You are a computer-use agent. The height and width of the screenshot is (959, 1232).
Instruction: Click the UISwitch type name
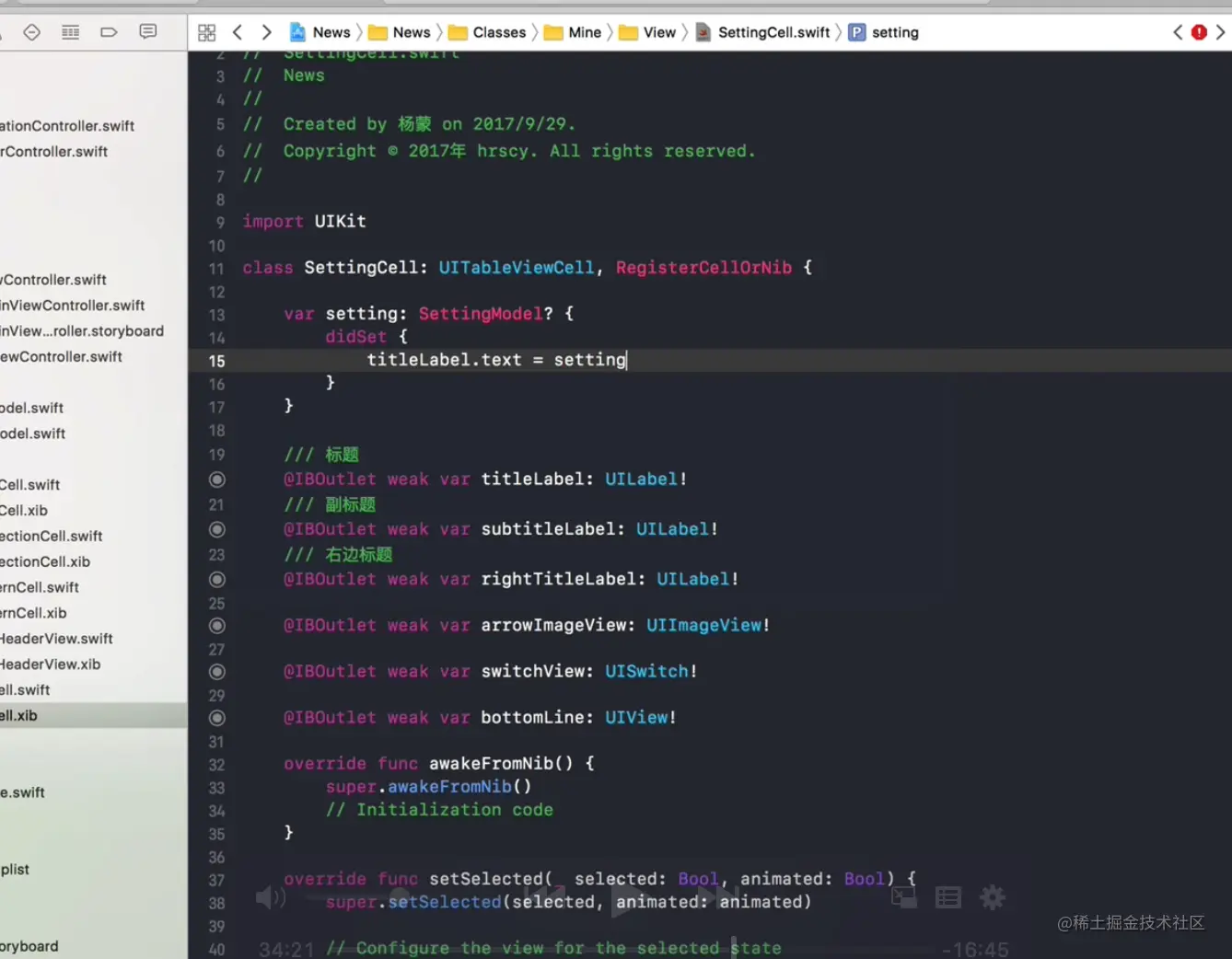pos(646,672)
